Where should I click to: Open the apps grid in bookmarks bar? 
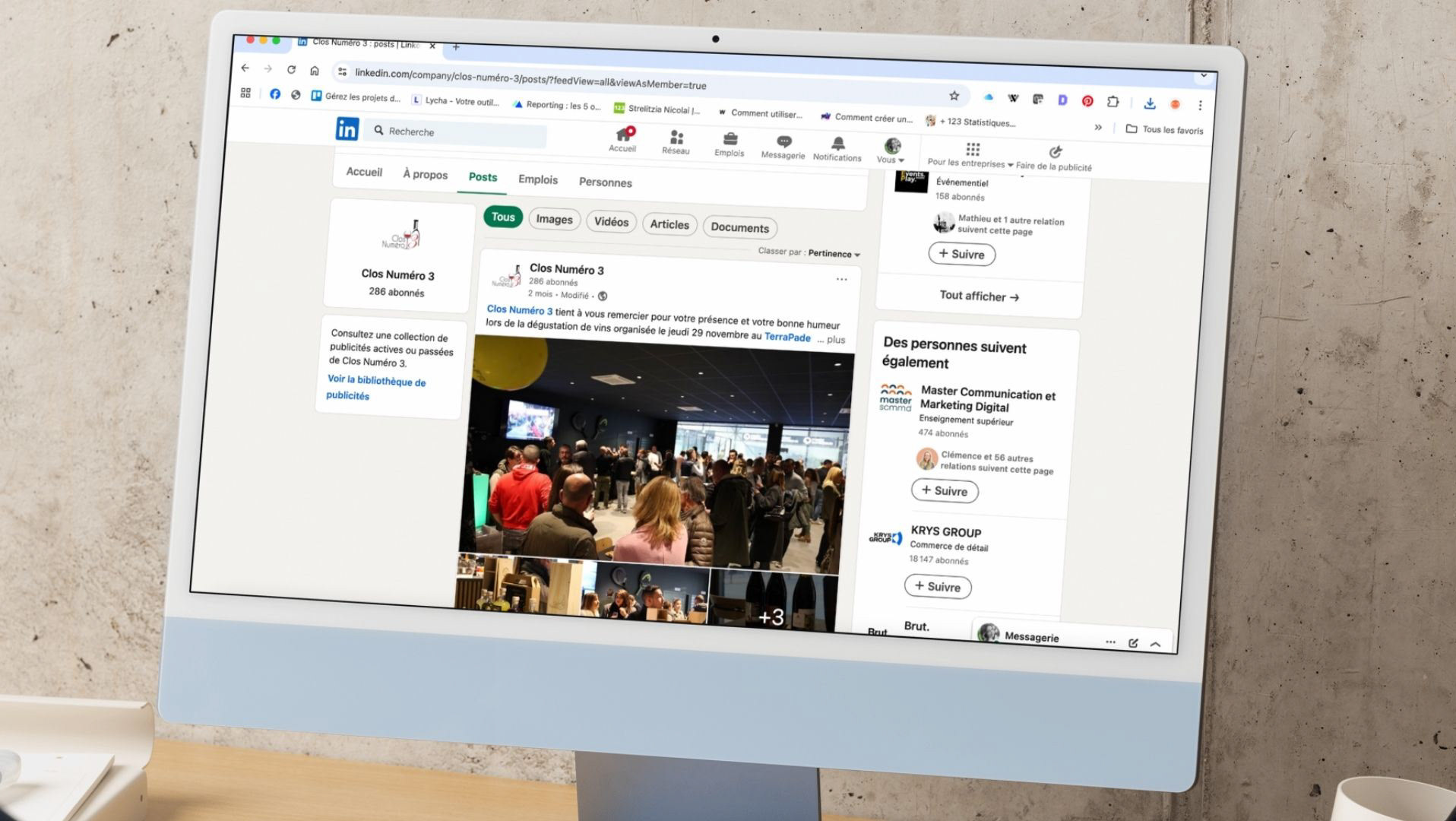[x=245, y=93]
